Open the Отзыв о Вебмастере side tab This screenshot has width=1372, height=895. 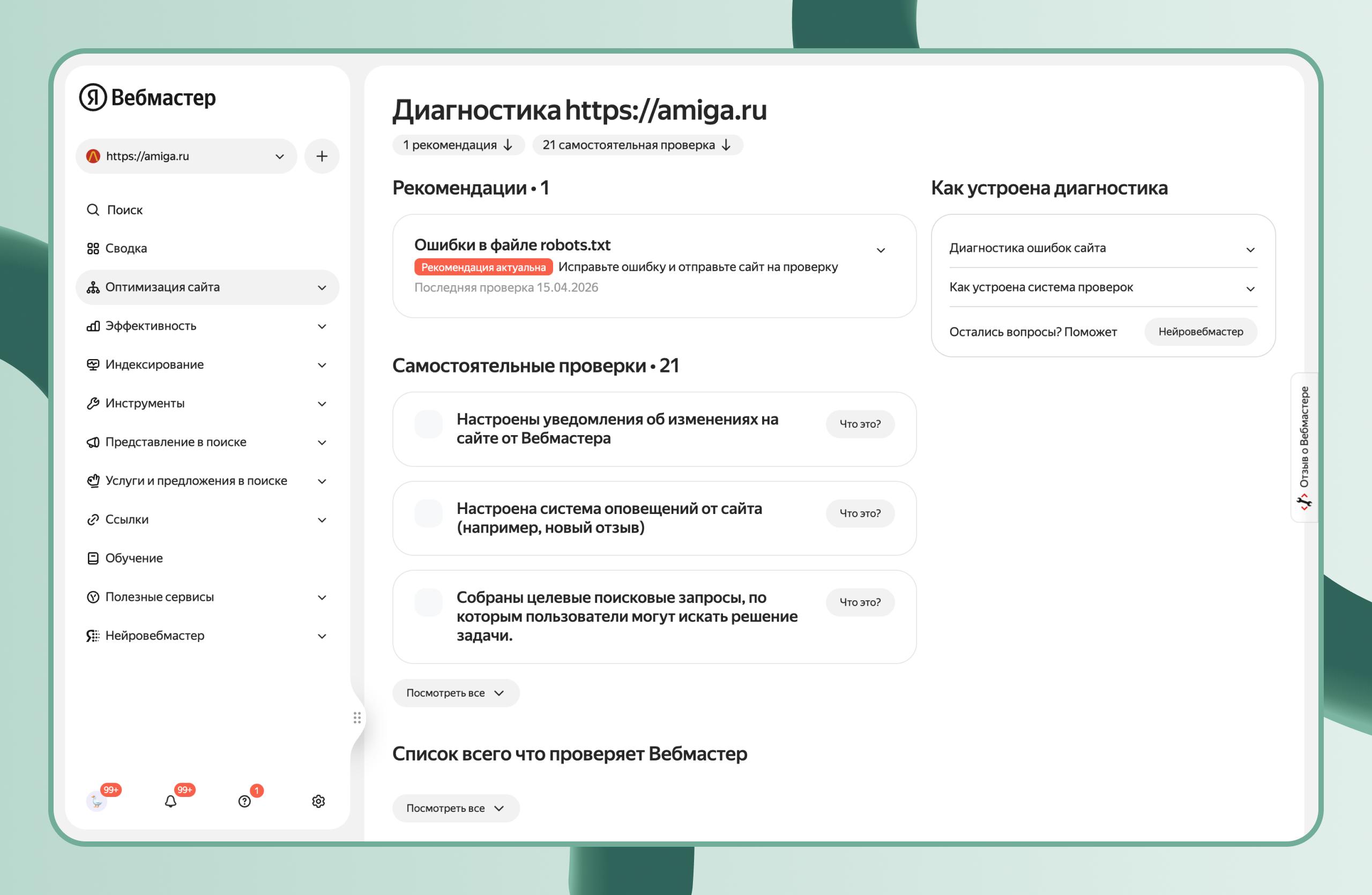tap(1304, 448)
